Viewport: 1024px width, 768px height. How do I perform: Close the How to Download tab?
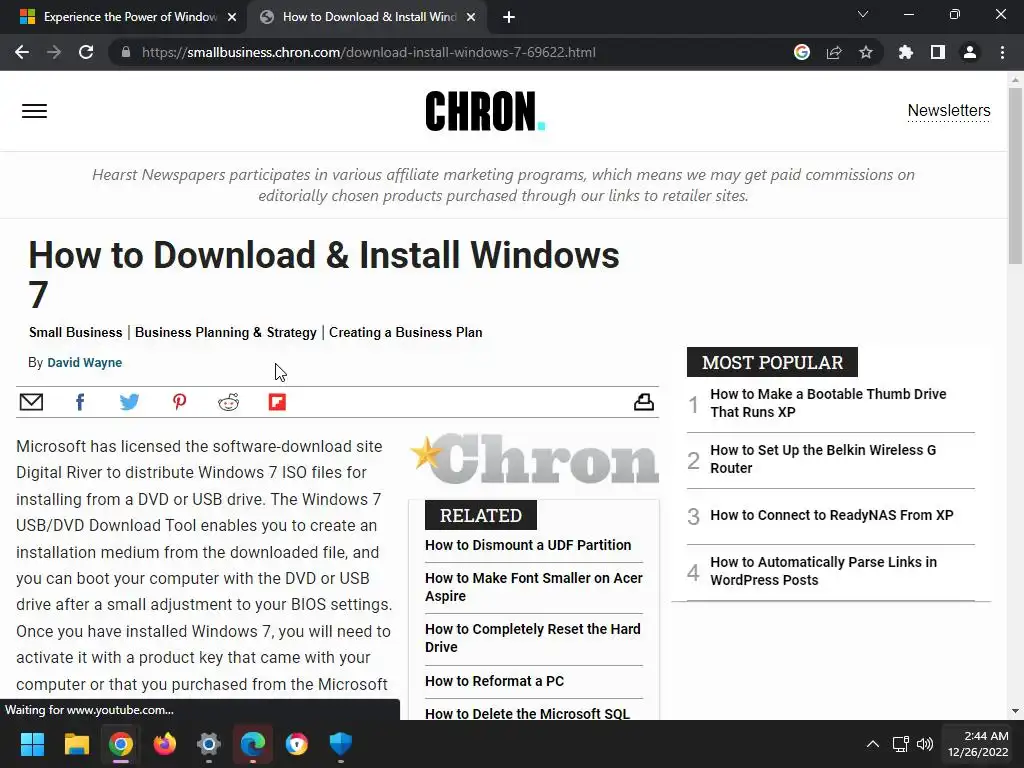471,17
